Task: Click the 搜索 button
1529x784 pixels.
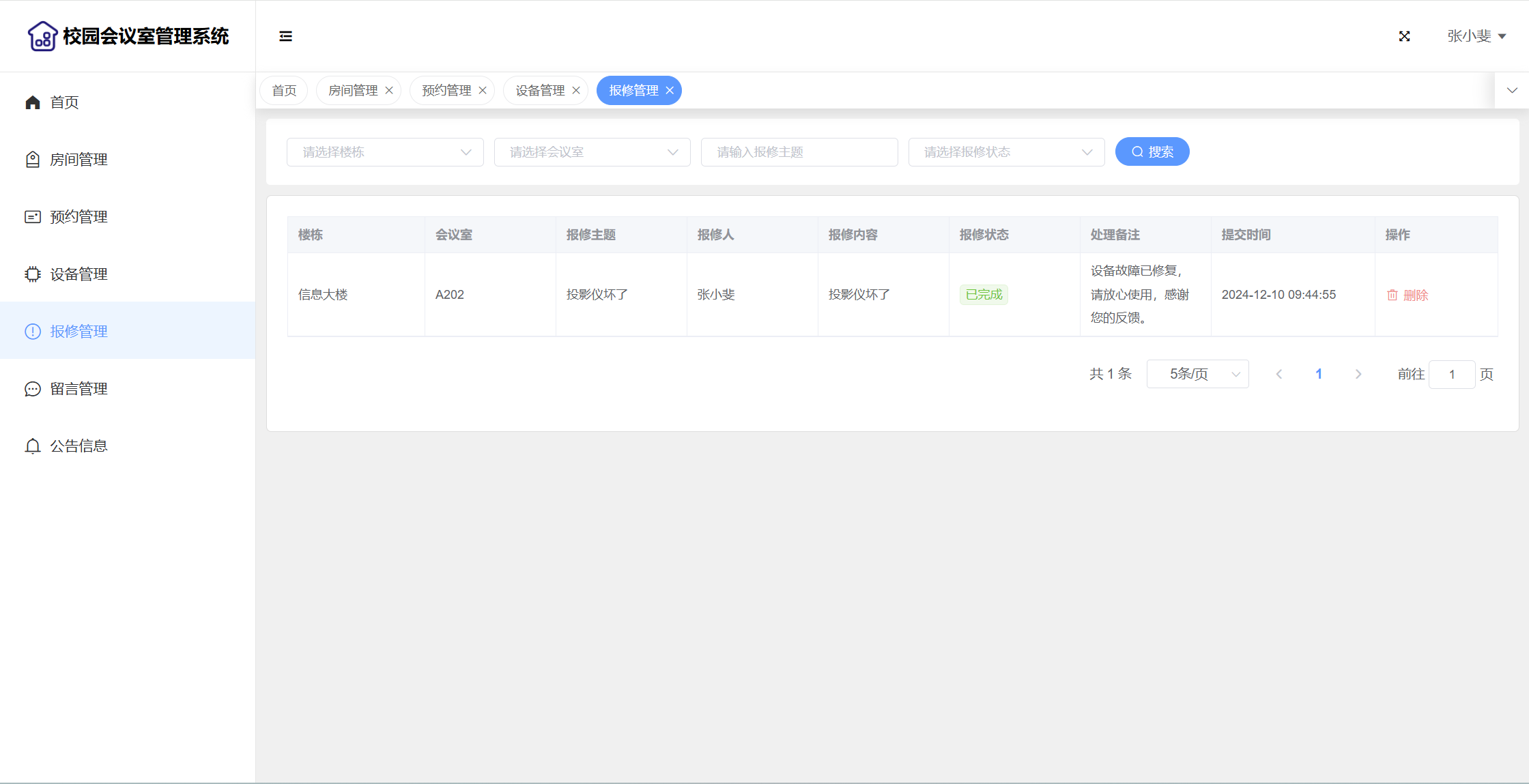Action: pyautogui.click(x=1152, y=151)
